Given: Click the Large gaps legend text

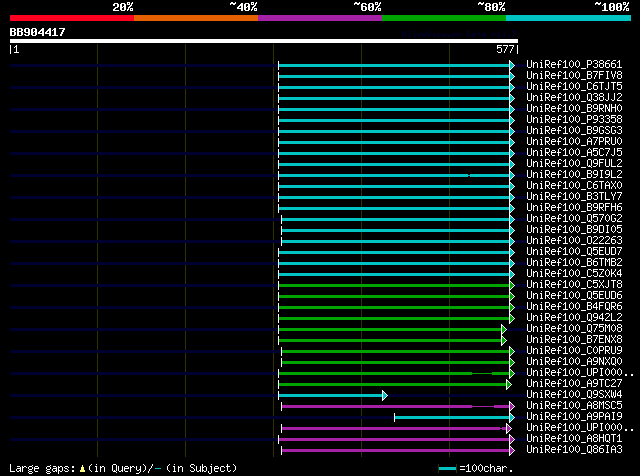Looking at the screenshot, I should pyautogui.click(x=123, y=468).
